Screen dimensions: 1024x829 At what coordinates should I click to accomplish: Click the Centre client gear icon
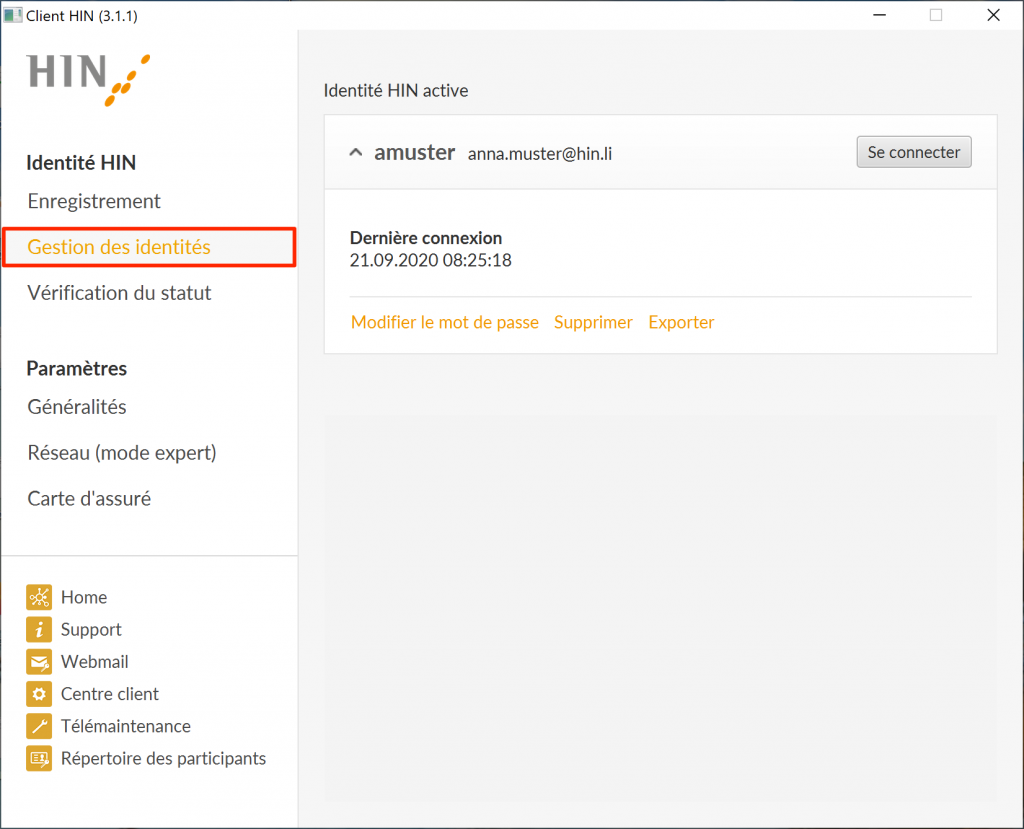(39, 694)
